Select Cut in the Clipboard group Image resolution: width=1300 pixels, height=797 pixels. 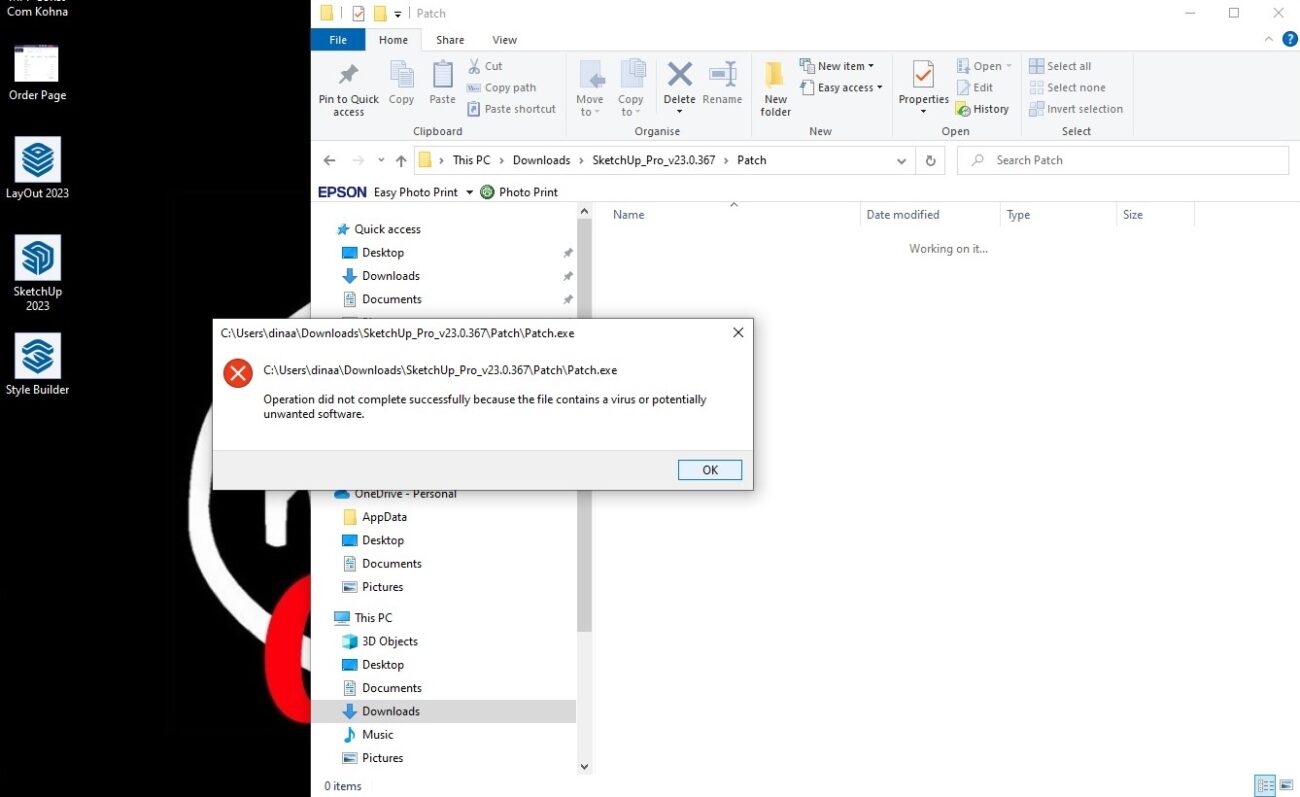(485, 66)
